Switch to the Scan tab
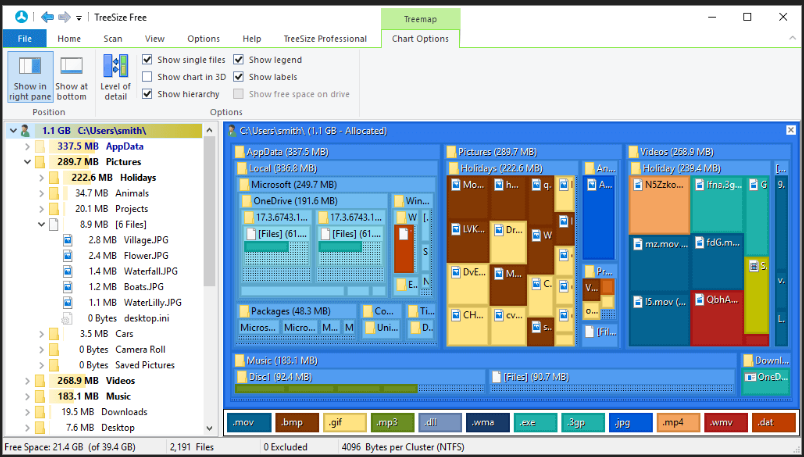The height and width of the screenshot is (457, 804). click(113, 38)
